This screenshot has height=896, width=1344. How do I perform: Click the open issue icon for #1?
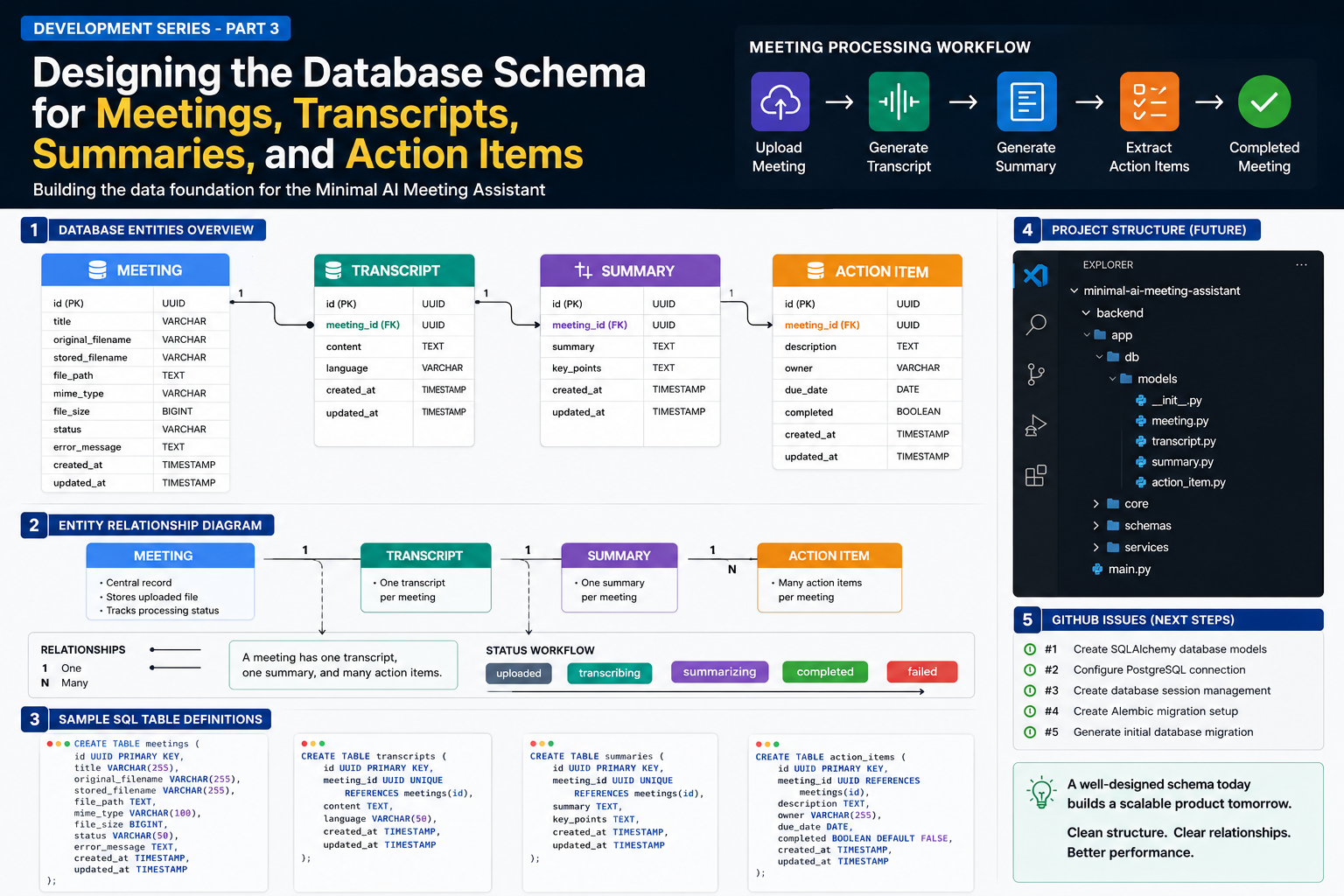coord(1030,649)
